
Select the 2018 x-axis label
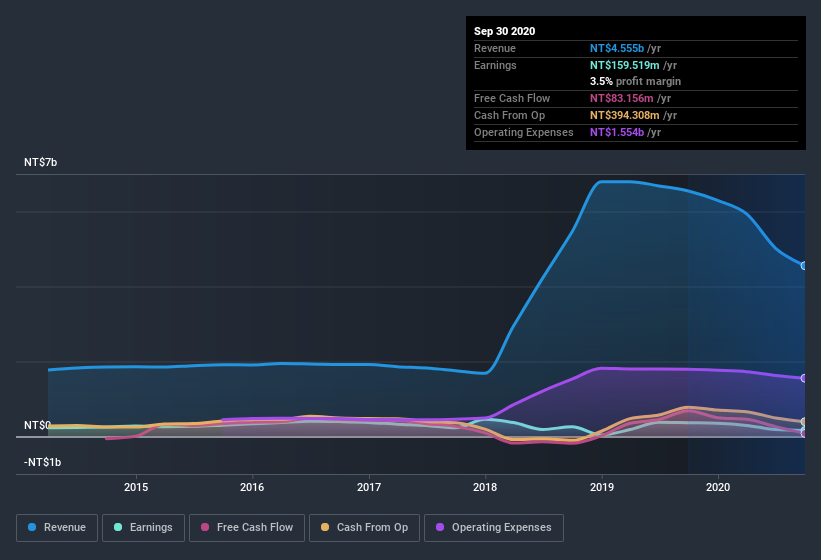(485, 487)
